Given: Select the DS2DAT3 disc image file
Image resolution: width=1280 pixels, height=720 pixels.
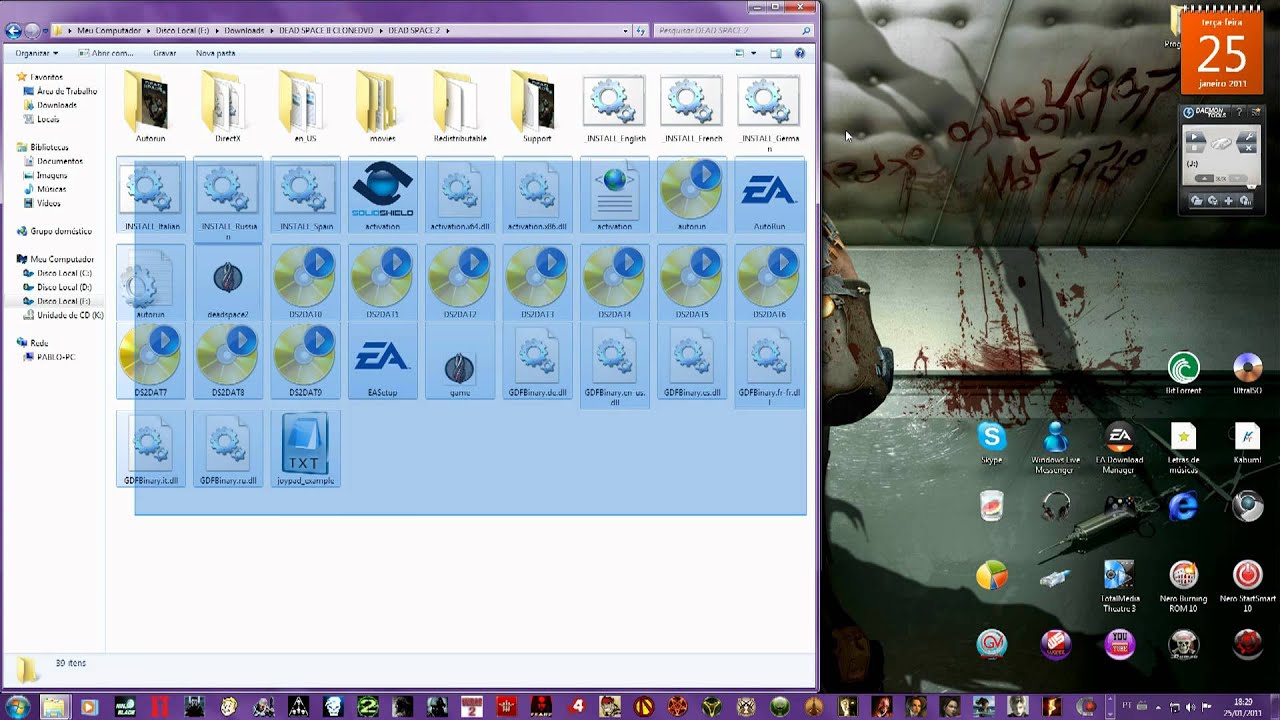Looking at the screenshot, I should [x=537, y=283].
